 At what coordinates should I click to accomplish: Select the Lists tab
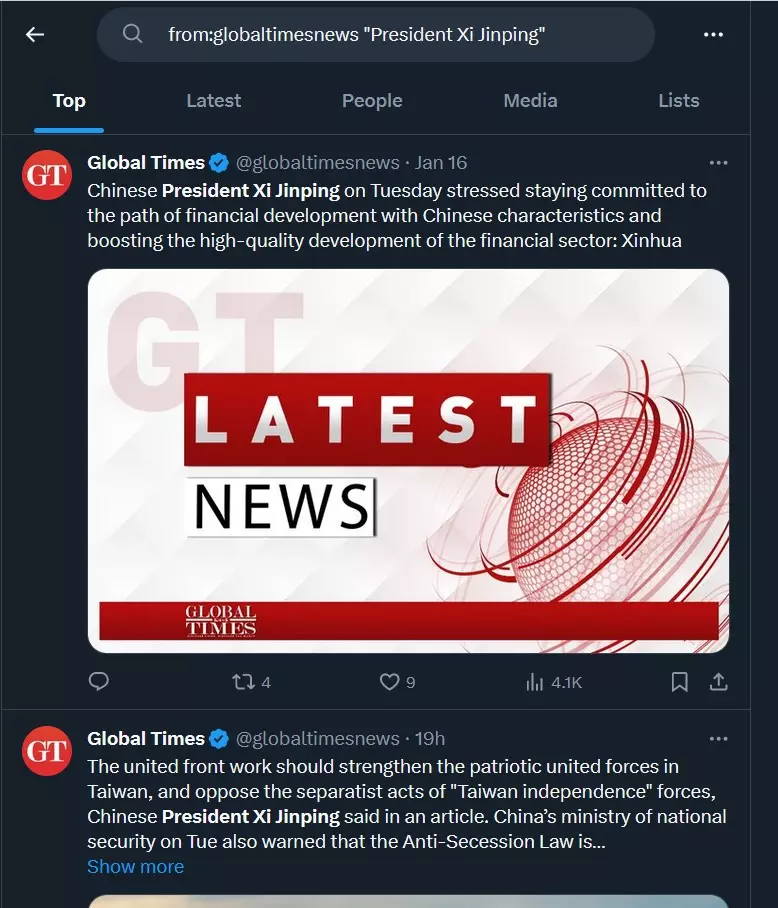click(x=679, y=101)
